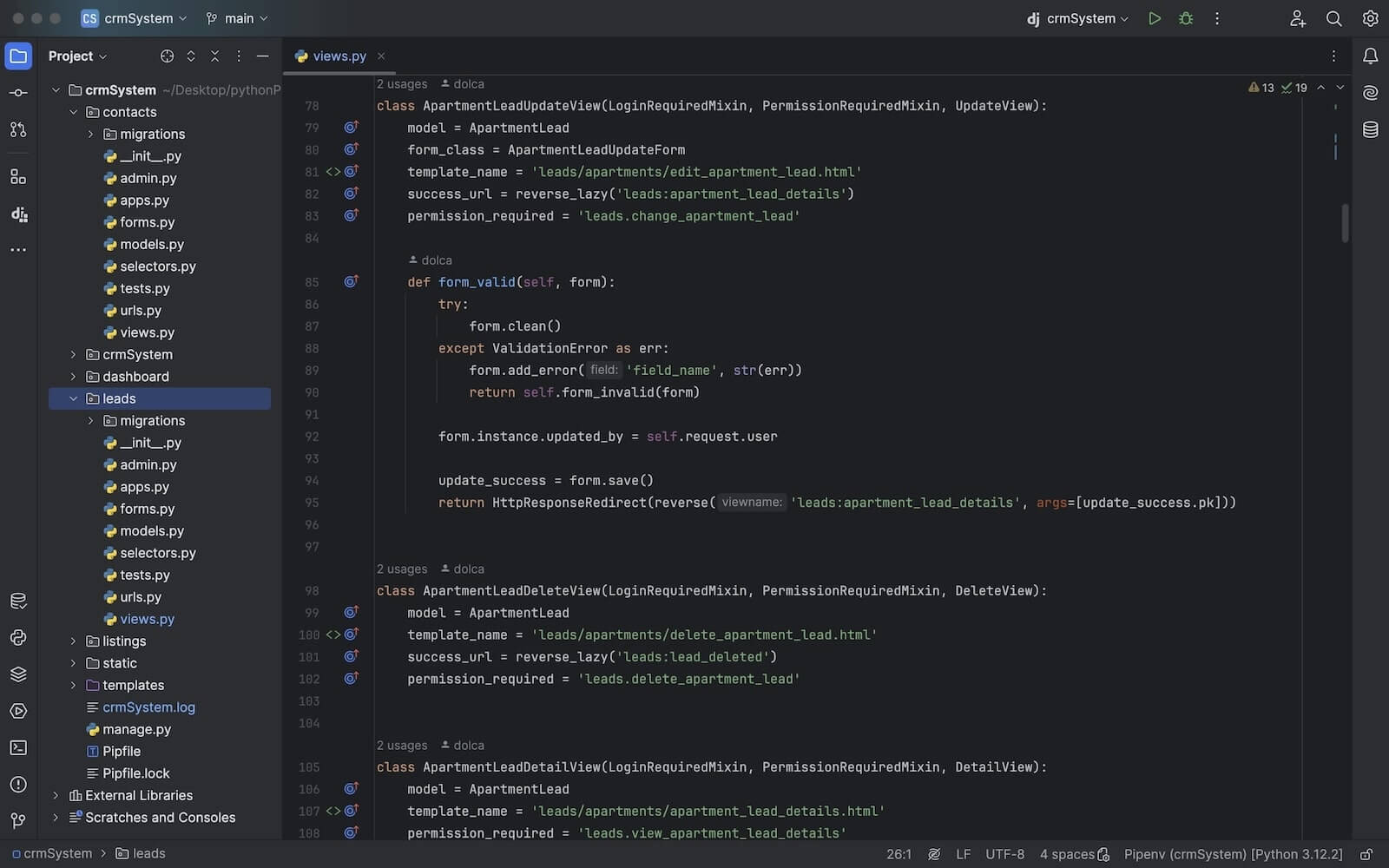1389x868 pixels.
Task: Open the Terminal tool window
Action: 18,747
